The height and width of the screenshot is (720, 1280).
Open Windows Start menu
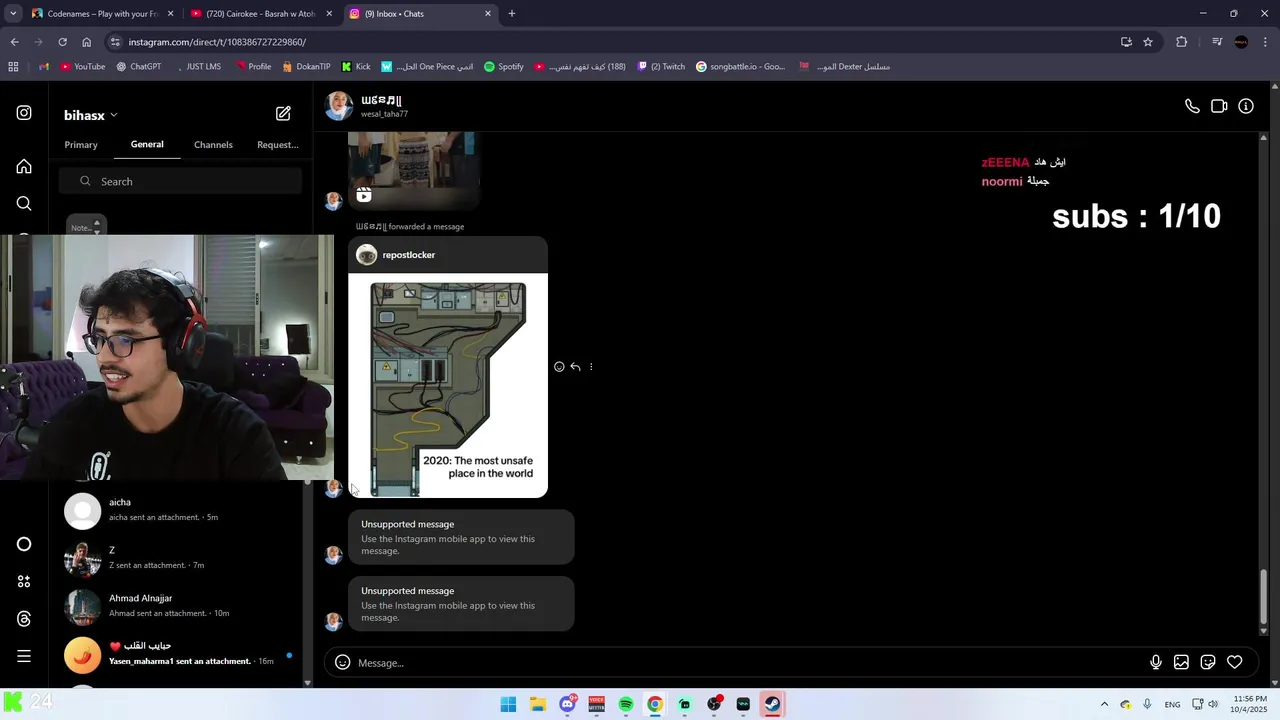pos(508,704)
